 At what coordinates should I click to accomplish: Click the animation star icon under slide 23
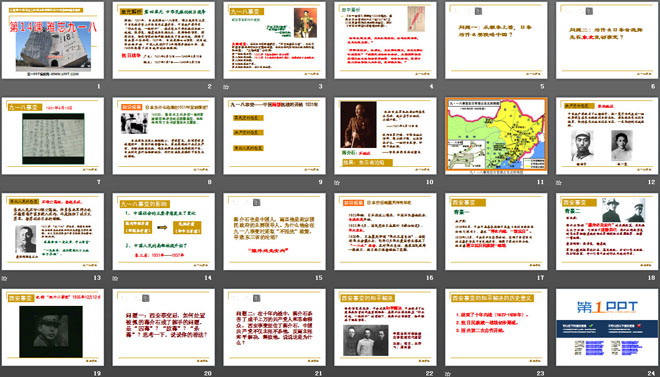[x=448, y=374]
